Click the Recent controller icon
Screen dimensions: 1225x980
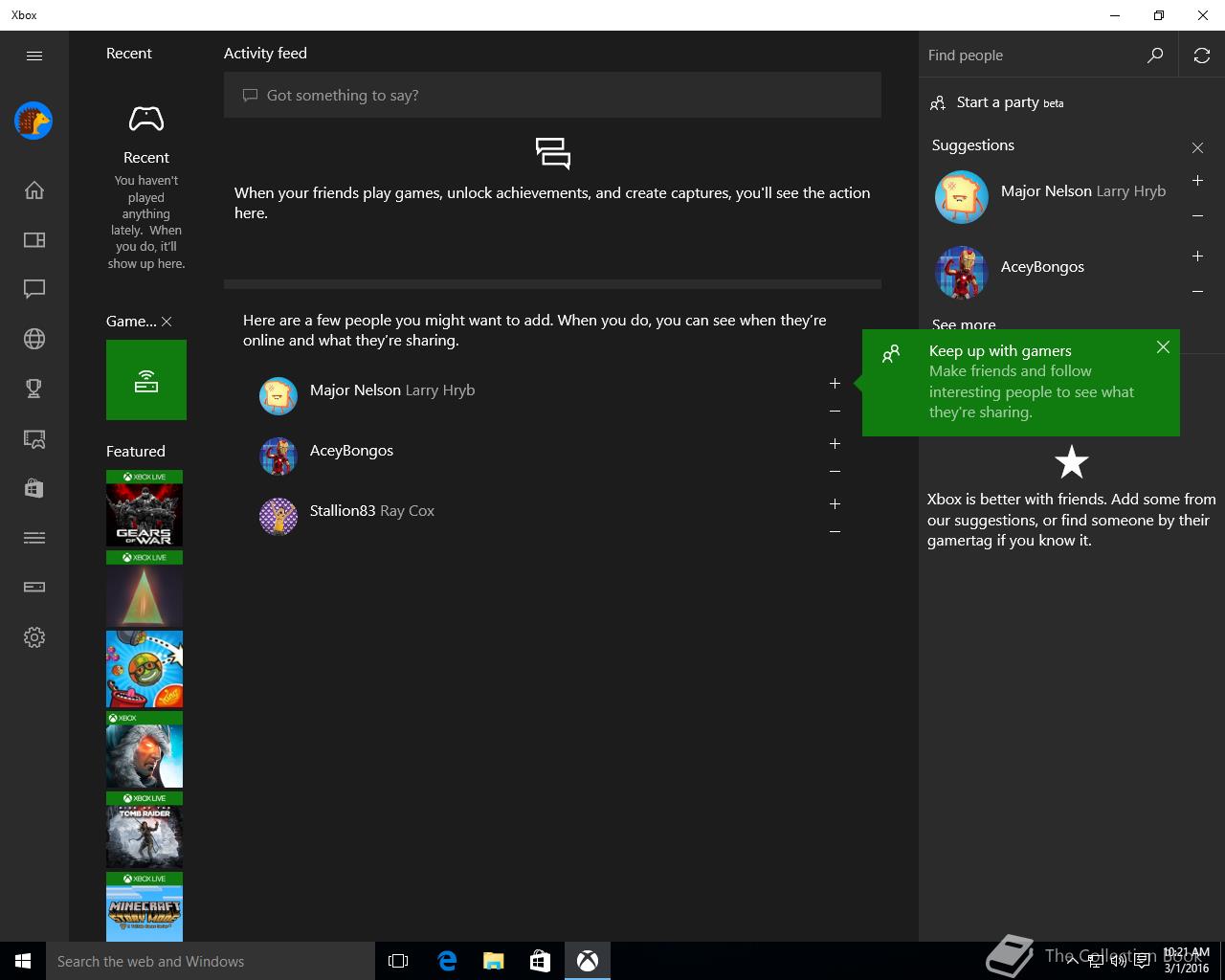click(x=146, y=119)
